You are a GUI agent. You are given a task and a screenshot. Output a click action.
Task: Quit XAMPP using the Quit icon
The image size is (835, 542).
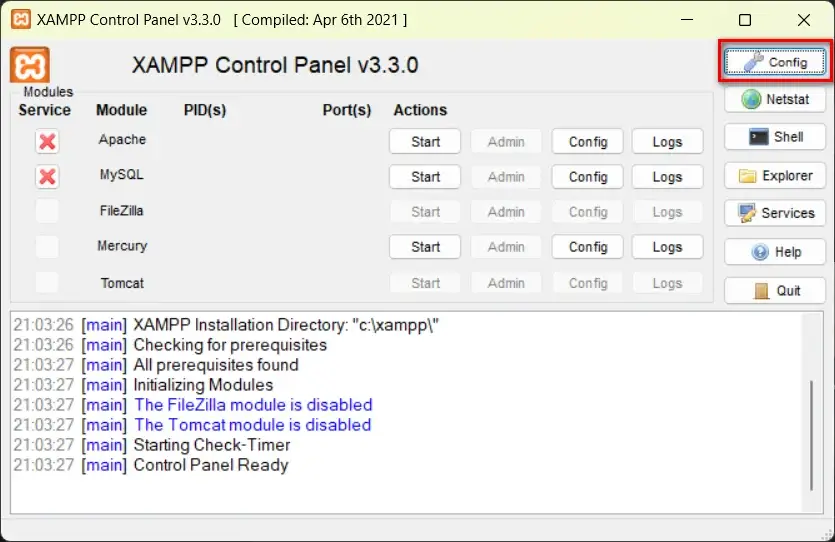775,290
